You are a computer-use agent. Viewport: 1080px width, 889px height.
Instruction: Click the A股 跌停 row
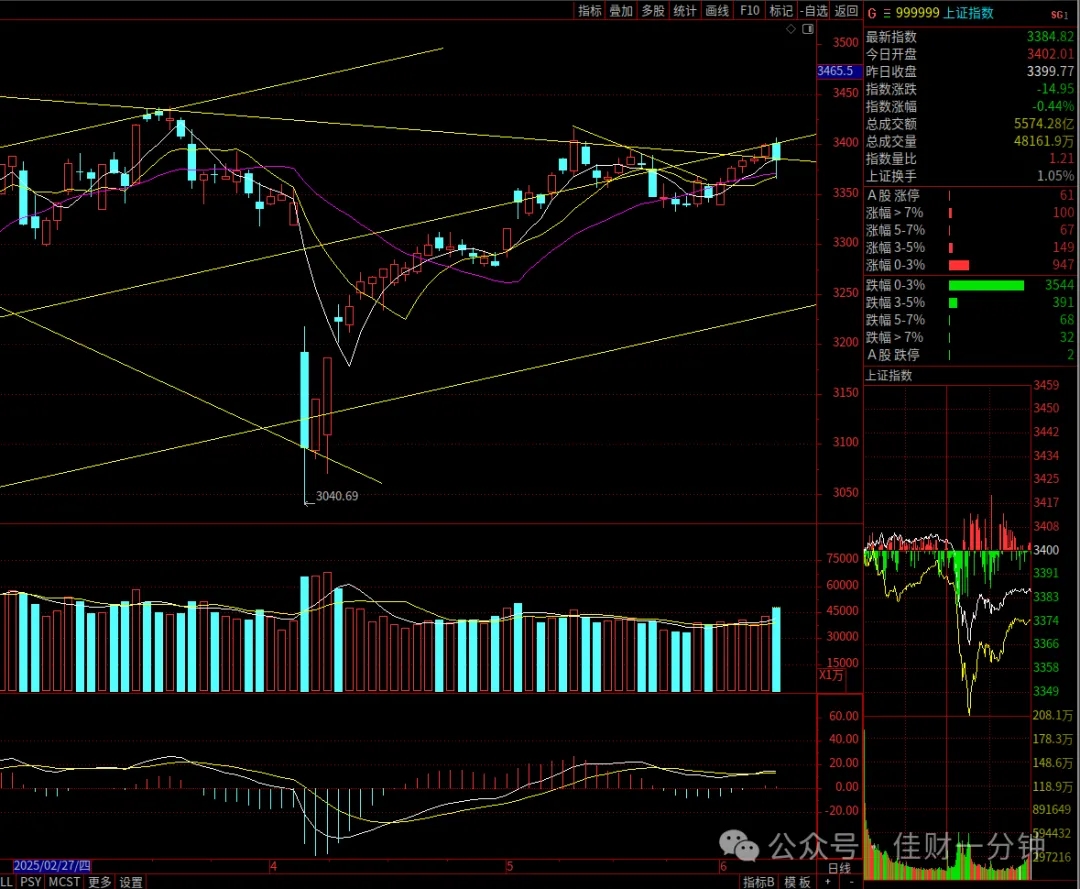coord(970,355)
